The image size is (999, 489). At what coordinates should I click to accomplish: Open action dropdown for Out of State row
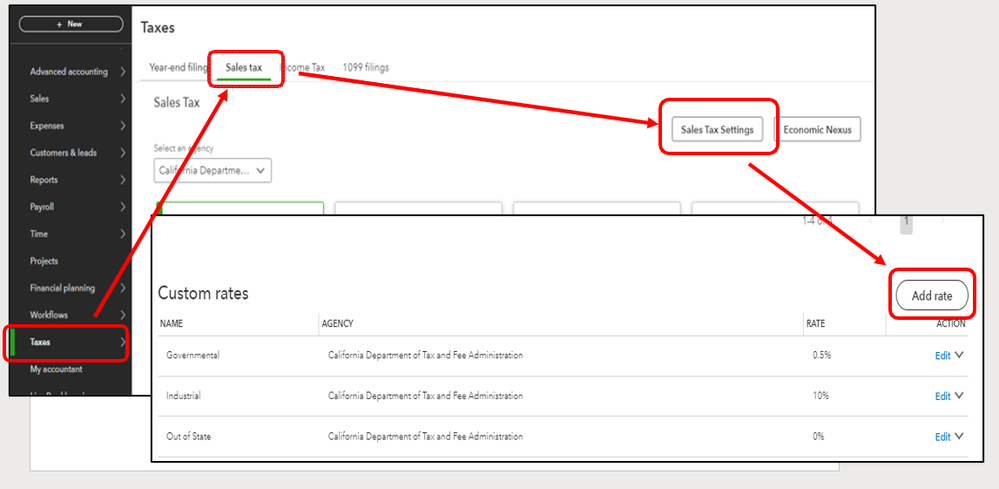point(959,436)
